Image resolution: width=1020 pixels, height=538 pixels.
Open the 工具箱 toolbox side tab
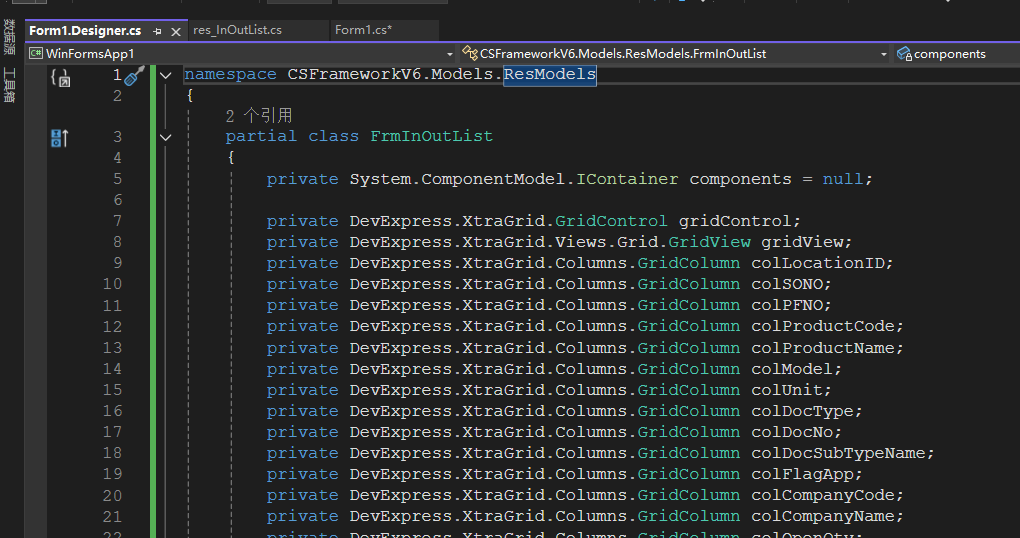(x=9, y=85)
